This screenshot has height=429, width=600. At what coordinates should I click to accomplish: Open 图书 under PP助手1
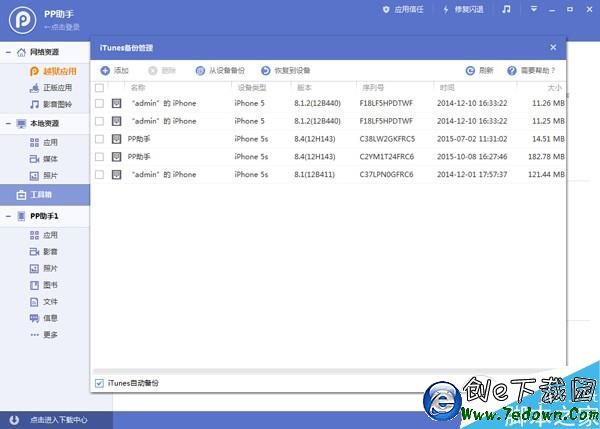44,285
